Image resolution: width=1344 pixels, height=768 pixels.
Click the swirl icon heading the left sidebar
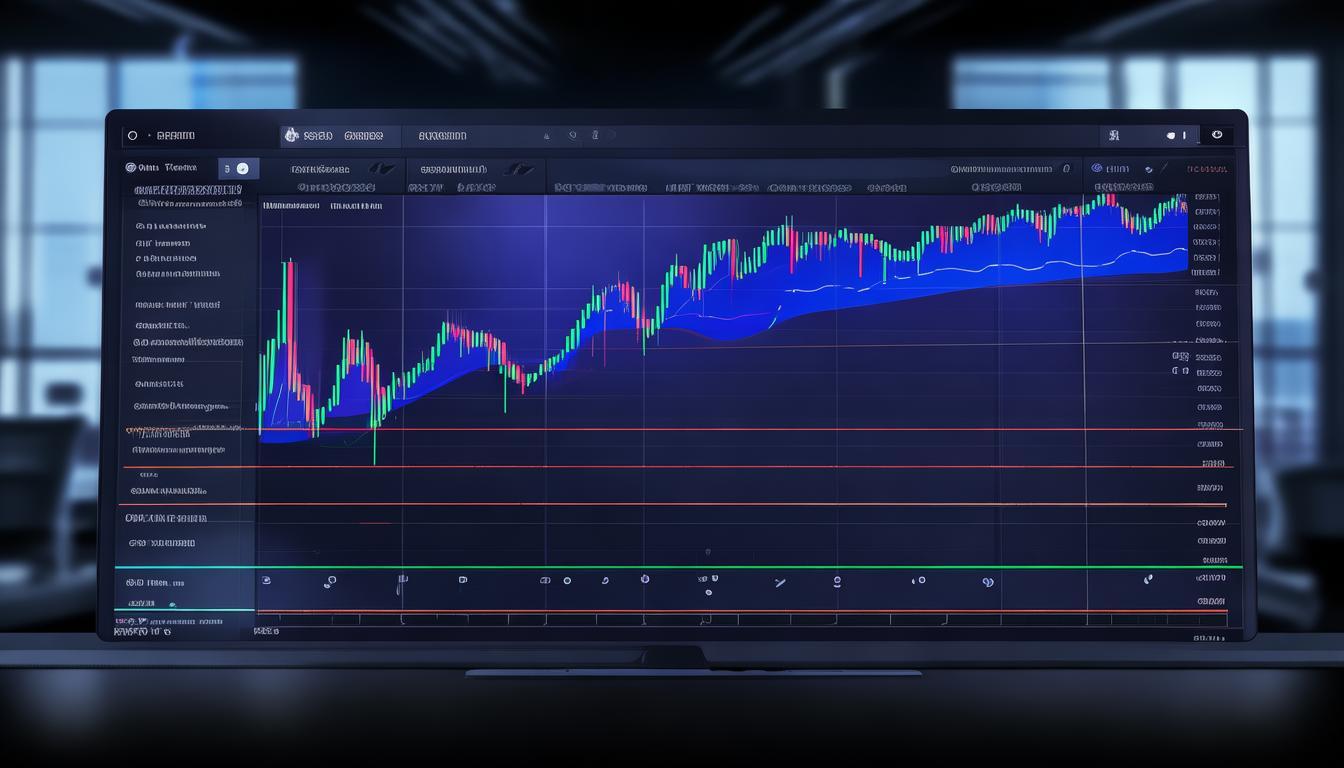[x=131, y=168]
